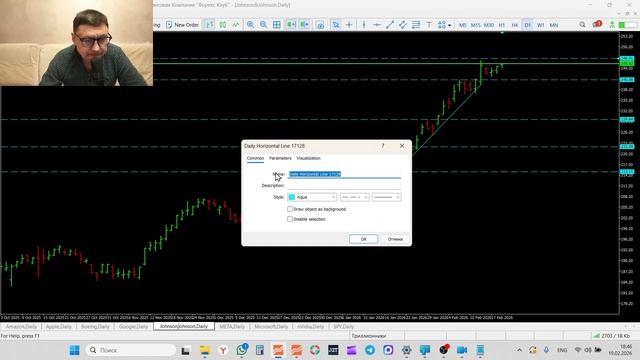The height and width of the screenshot is (360, 640).
Task: Open the Visualization tab in dialog
Action: pos(308,158)
